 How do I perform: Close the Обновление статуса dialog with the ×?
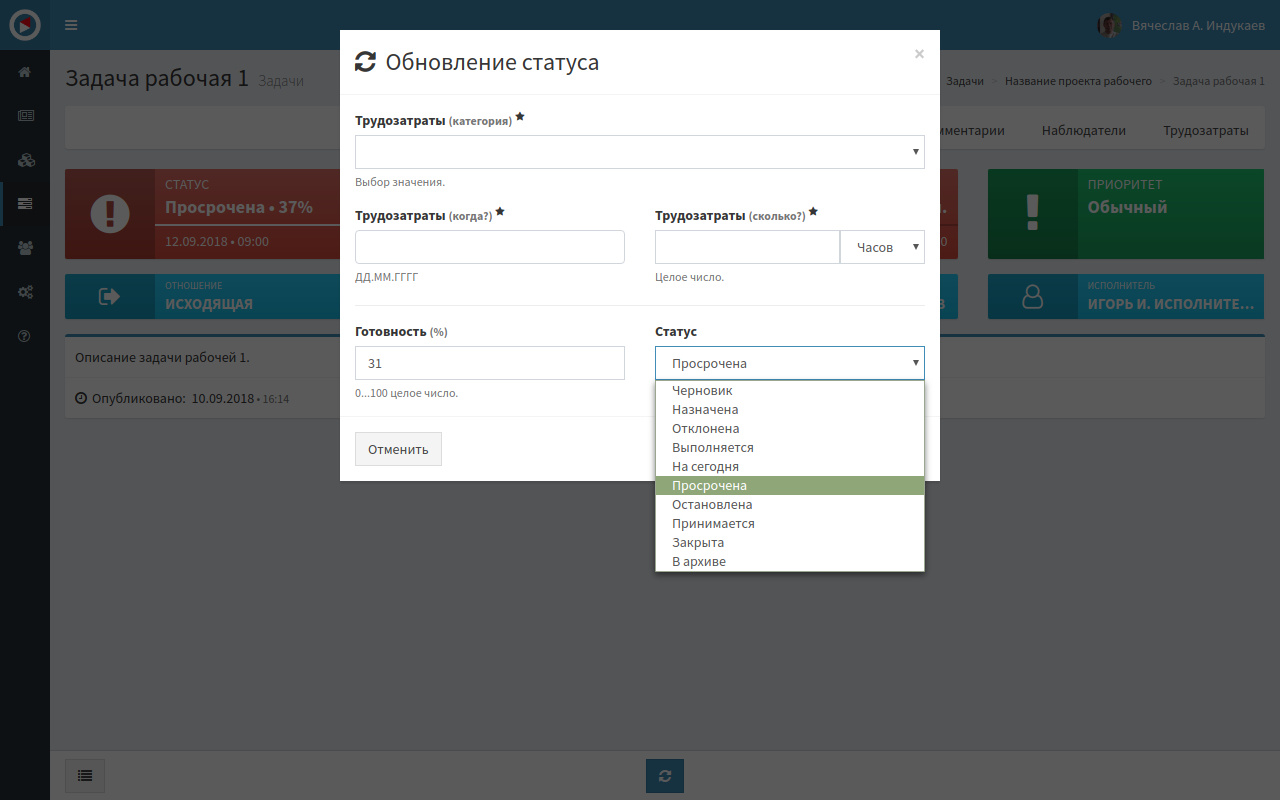pos(919,54)
